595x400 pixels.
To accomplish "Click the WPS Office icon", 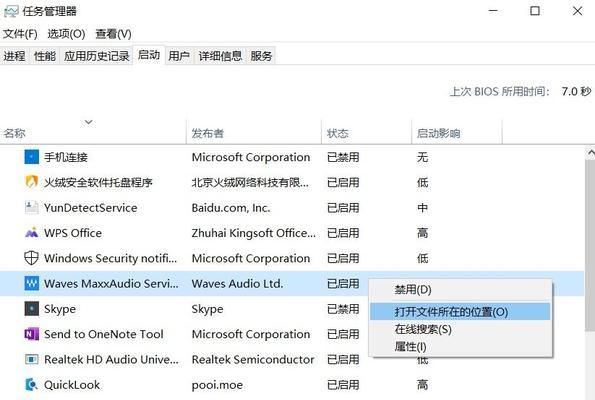I will [31, 233].
